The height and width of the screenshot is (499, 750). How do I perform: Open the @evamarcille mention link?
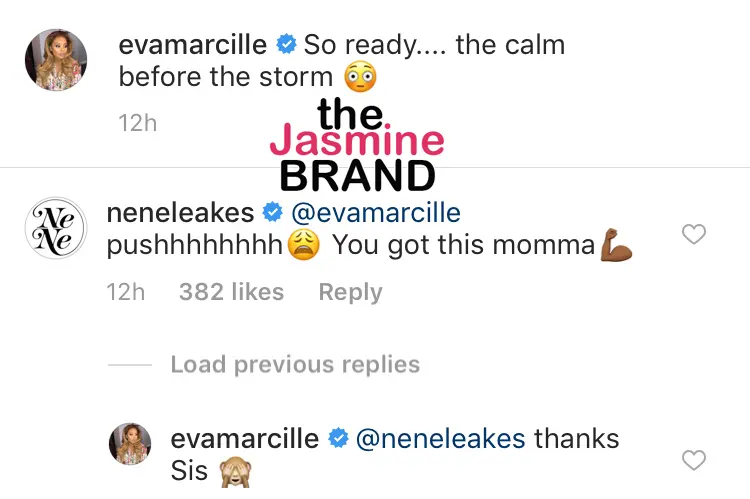pyautogui.click(x=376, y=213)
